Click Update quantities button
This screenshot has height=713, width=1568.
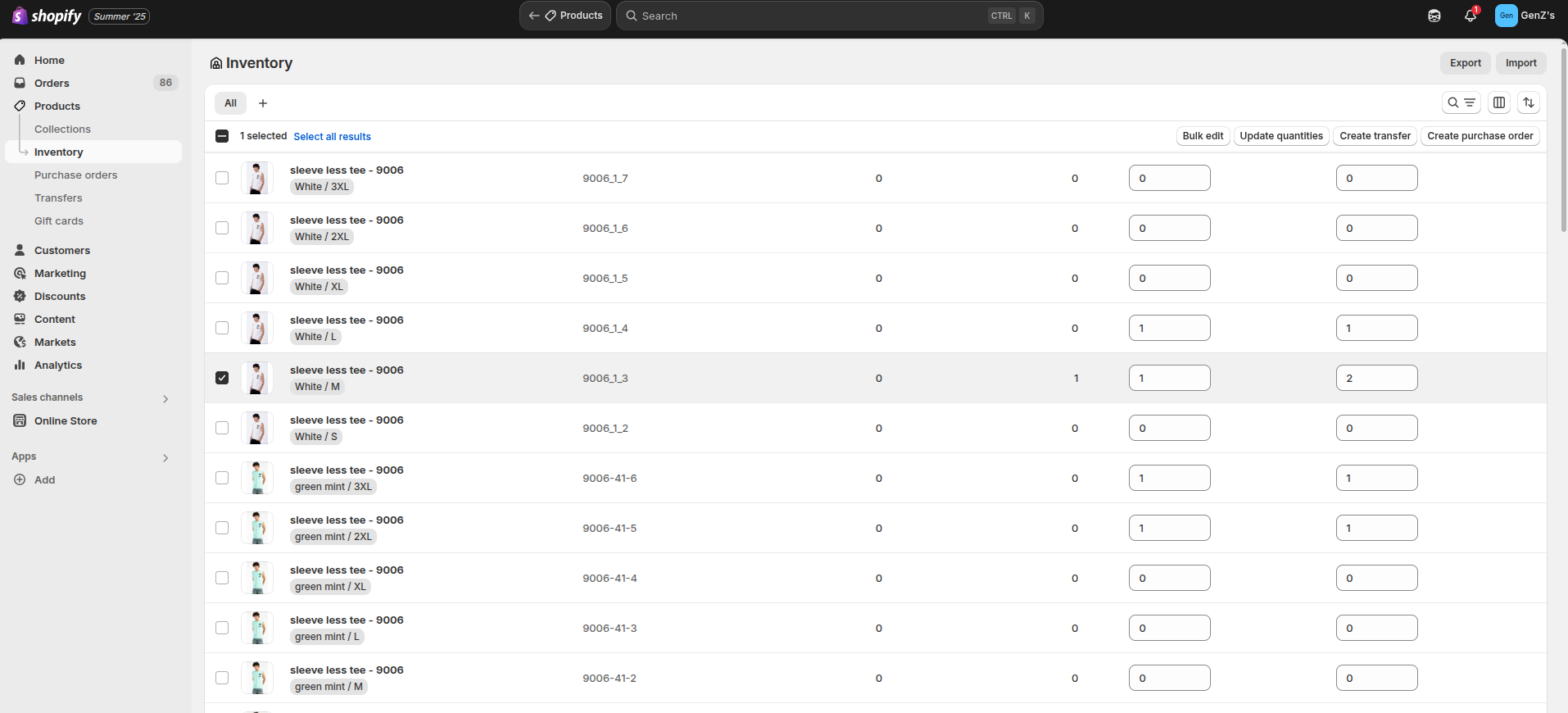click(1281, 136)
